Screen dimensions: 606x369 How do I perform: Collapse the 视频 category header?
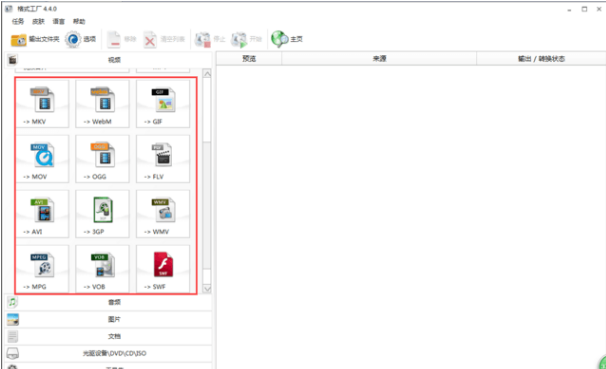click(108, 60)
